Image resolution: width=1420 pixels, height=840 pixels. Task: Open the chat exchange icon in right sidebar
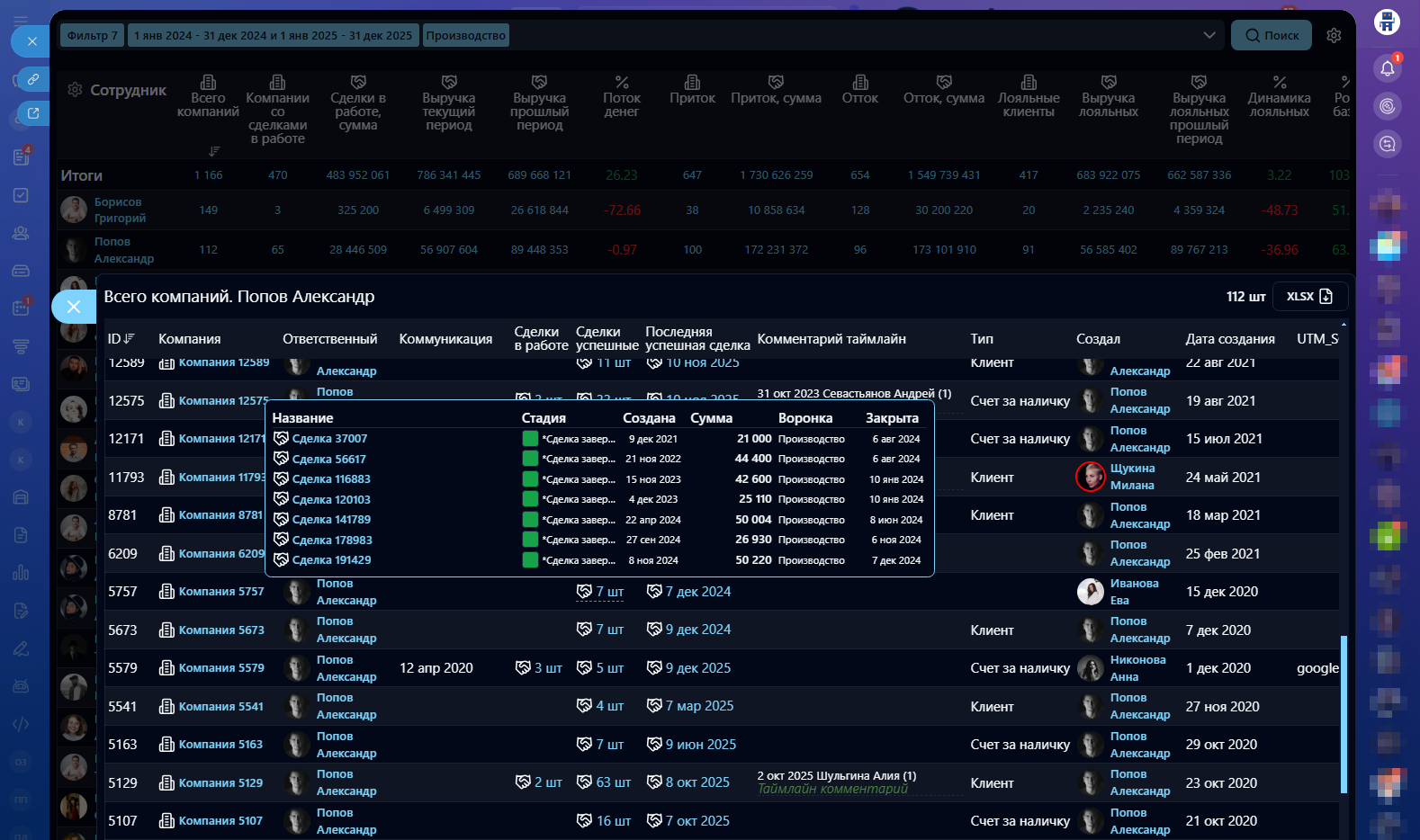click(x=1387, y=144)
